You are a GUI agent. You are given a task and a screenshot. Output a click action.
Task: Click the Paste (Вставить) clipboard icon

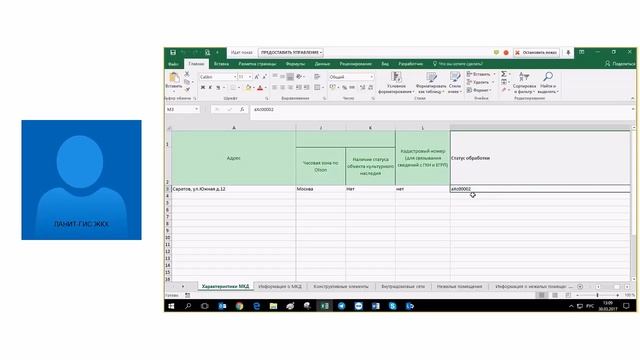pyautogui.click(x=174, y=78)
